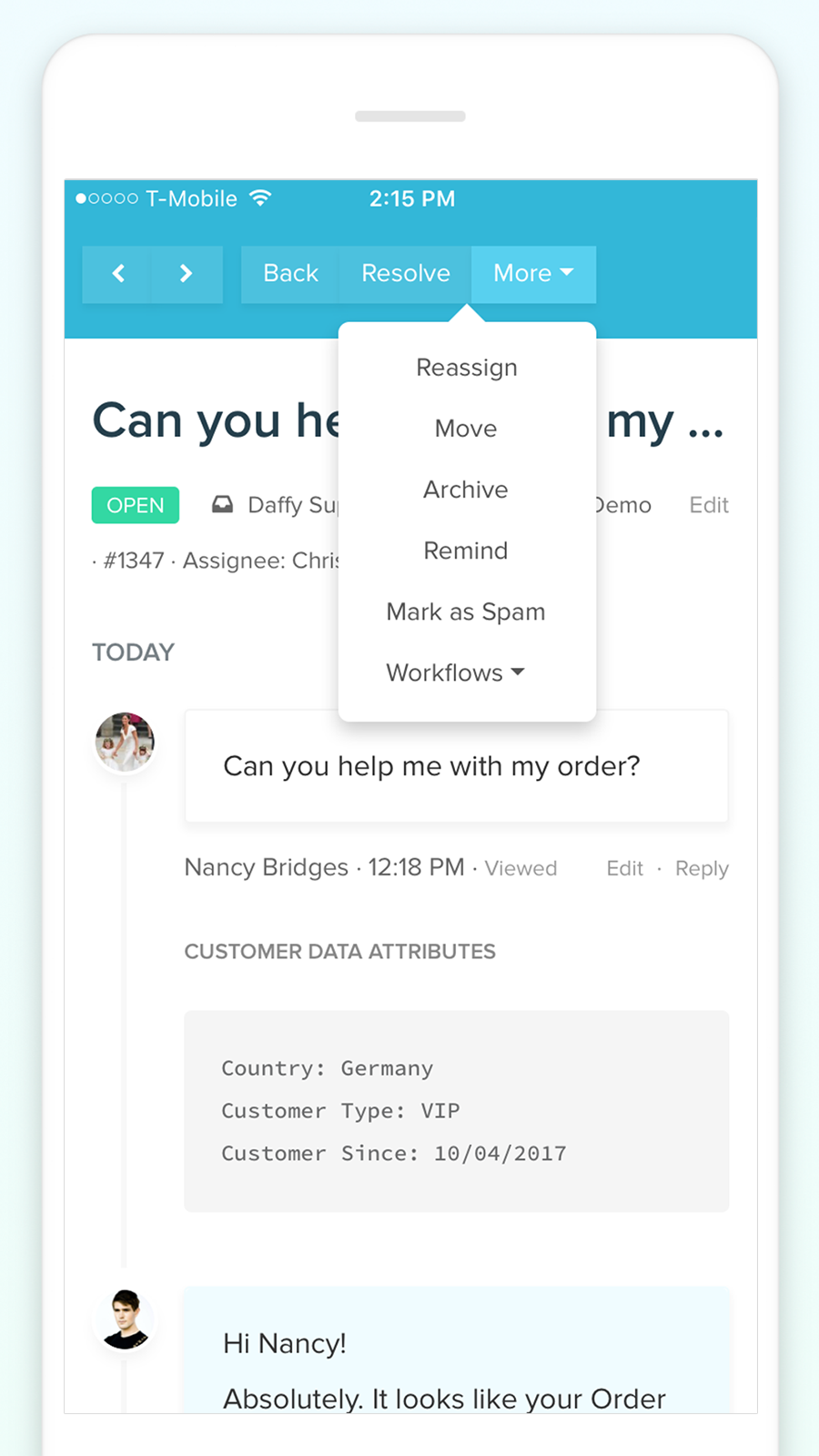Image resolution: width=819 pixels, height=1456 pixels.
Task: Reply to Nancy Bridges' message
Action: click(702, 868)
